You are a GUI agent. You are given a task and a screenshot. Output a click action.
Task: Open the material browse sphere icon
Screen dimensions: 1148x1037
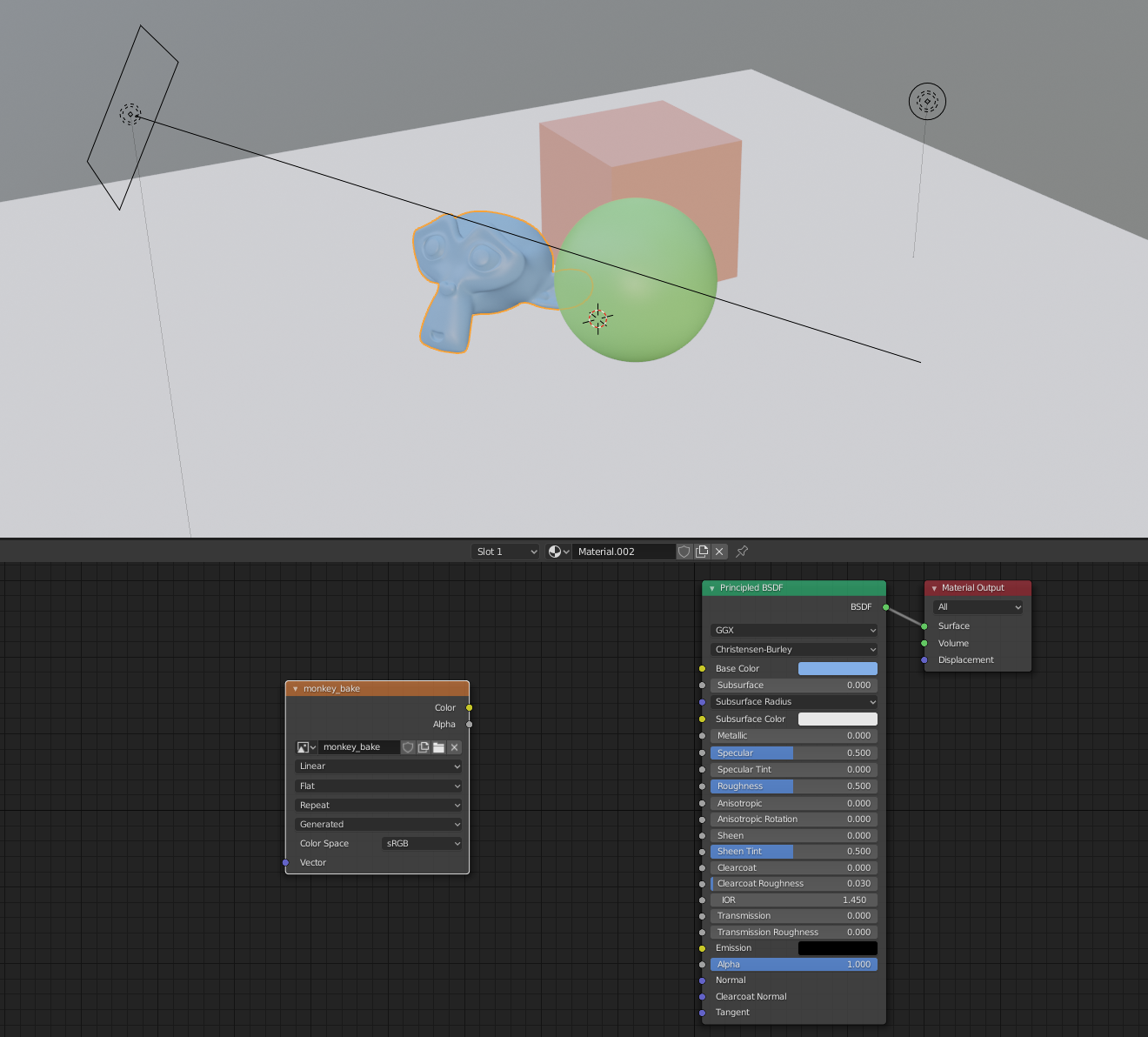pyautogui.click(x=557, y=552)
